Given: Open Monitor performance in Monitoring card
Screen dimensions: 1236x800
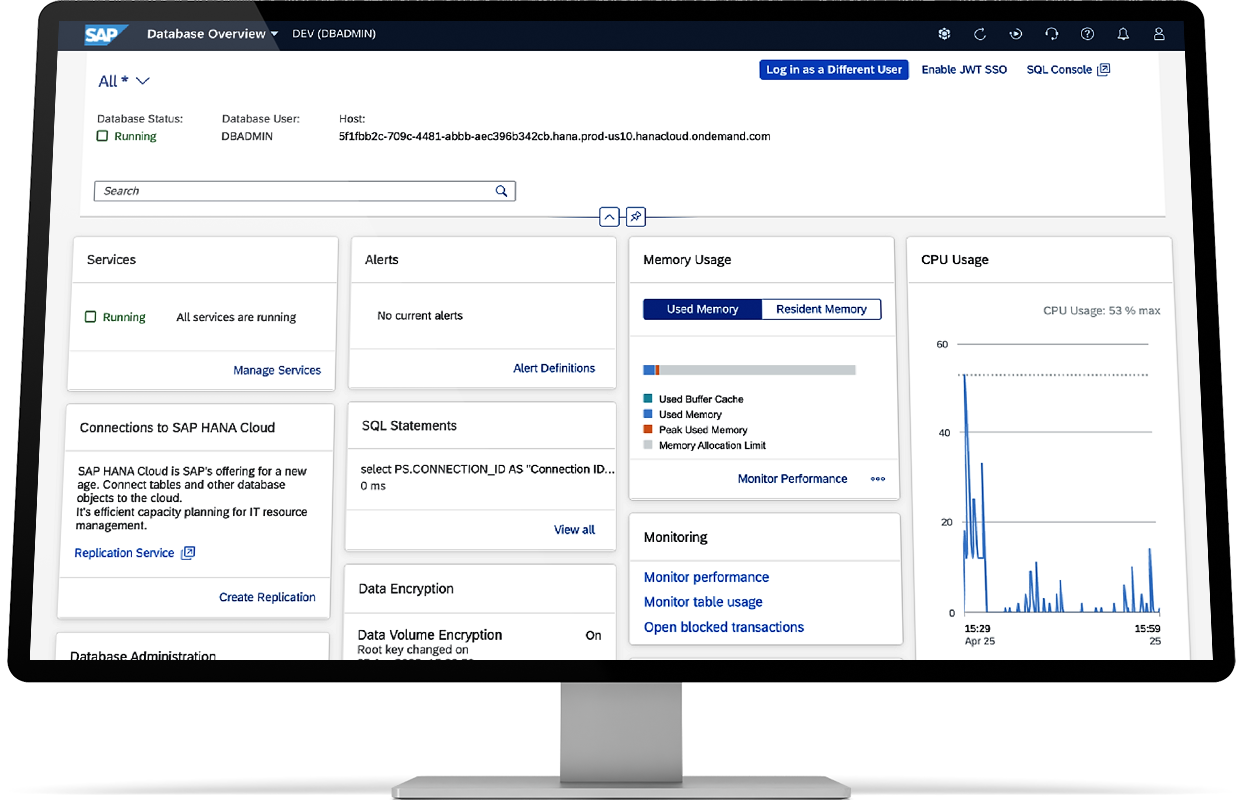Looking at the screenshot, I should pos(706,577).
